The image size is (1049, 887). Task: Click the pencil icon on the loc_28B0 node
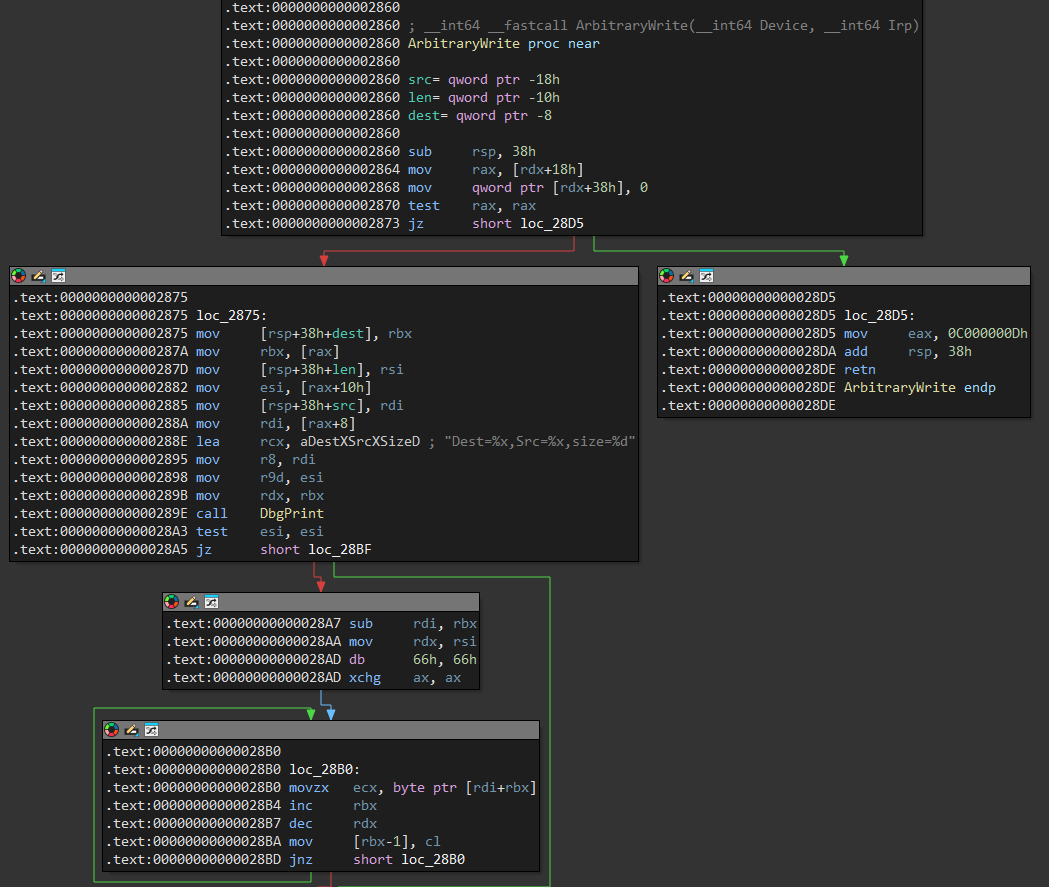click(x=132, y=730)
